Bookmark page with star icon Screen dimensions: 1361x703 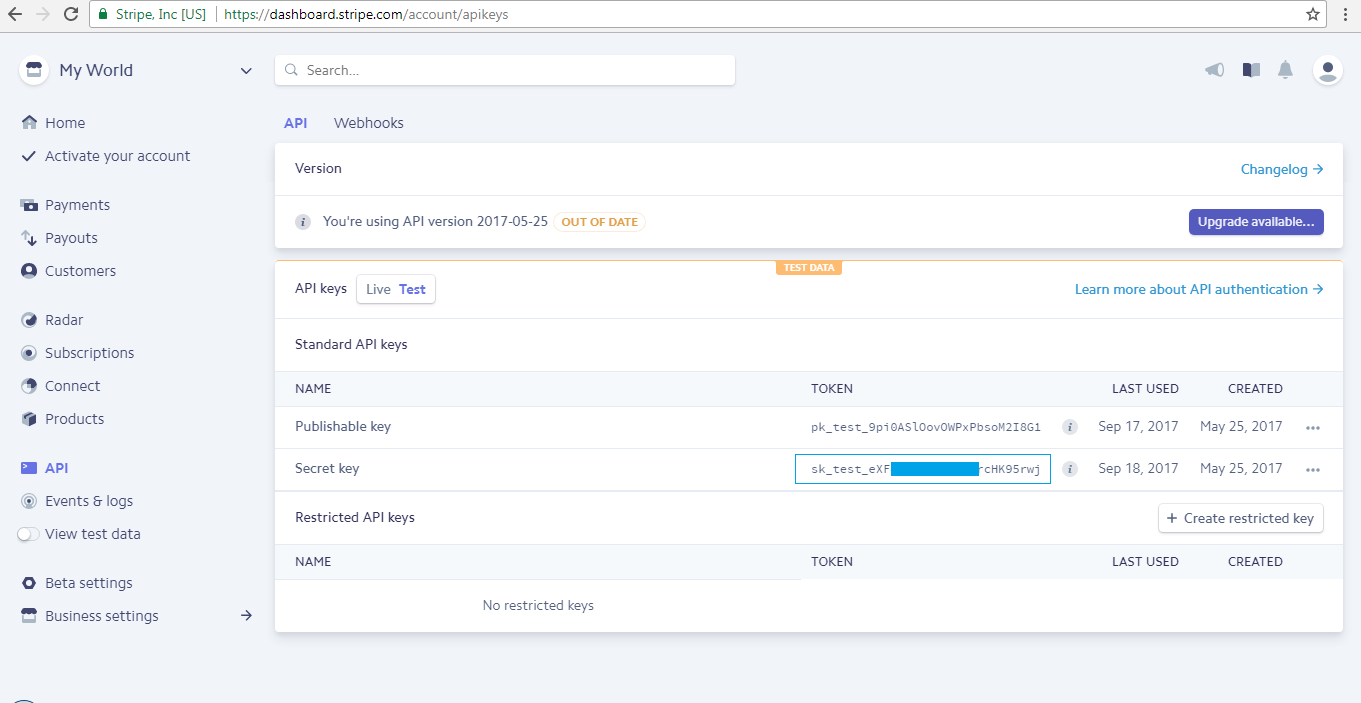(x=1312, y=14)
